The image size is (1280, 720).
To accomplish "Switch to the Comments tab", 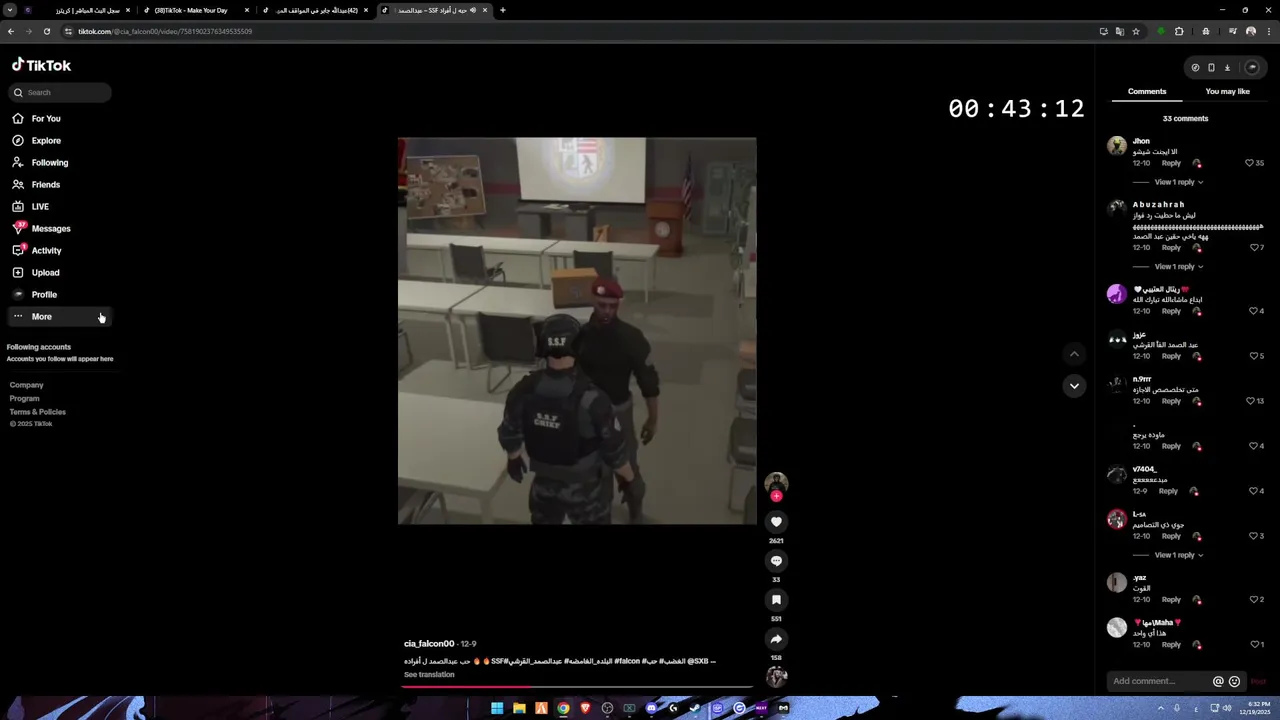I will coord(1147,91).
